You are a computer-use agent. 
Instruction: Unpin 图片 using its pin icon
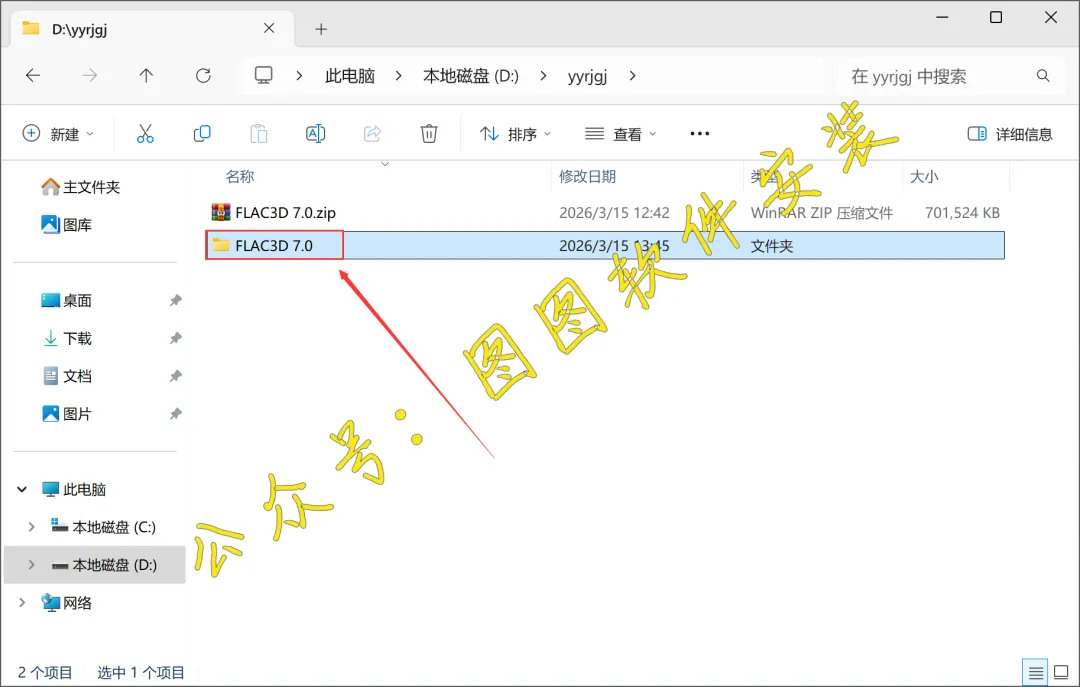click(x=176, y=414)
